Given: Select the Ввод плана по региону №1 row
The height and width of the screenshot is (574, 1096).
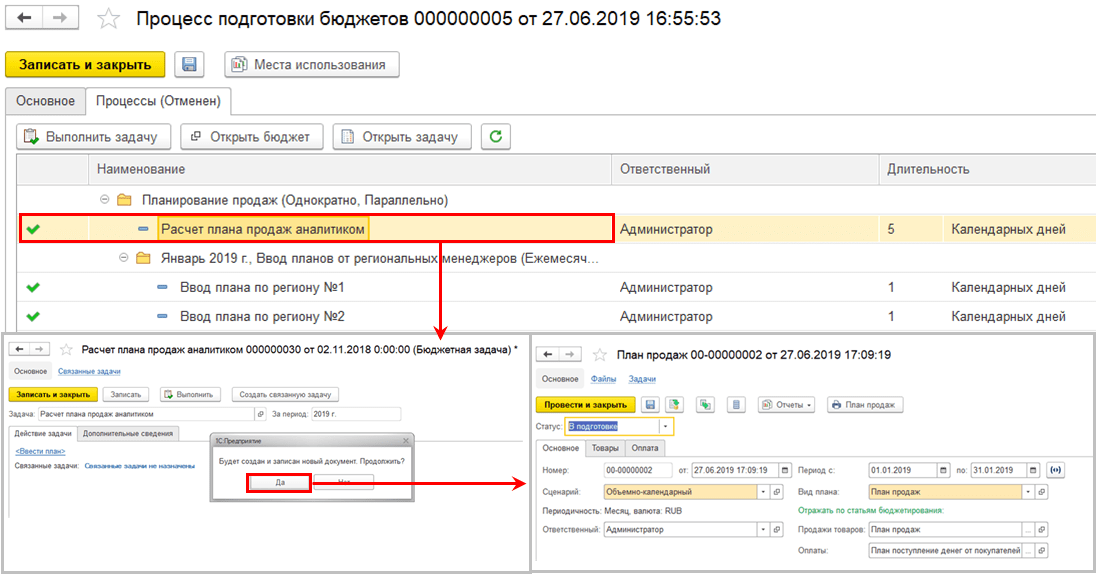Looking at the screenshot, I should (556, 287).
